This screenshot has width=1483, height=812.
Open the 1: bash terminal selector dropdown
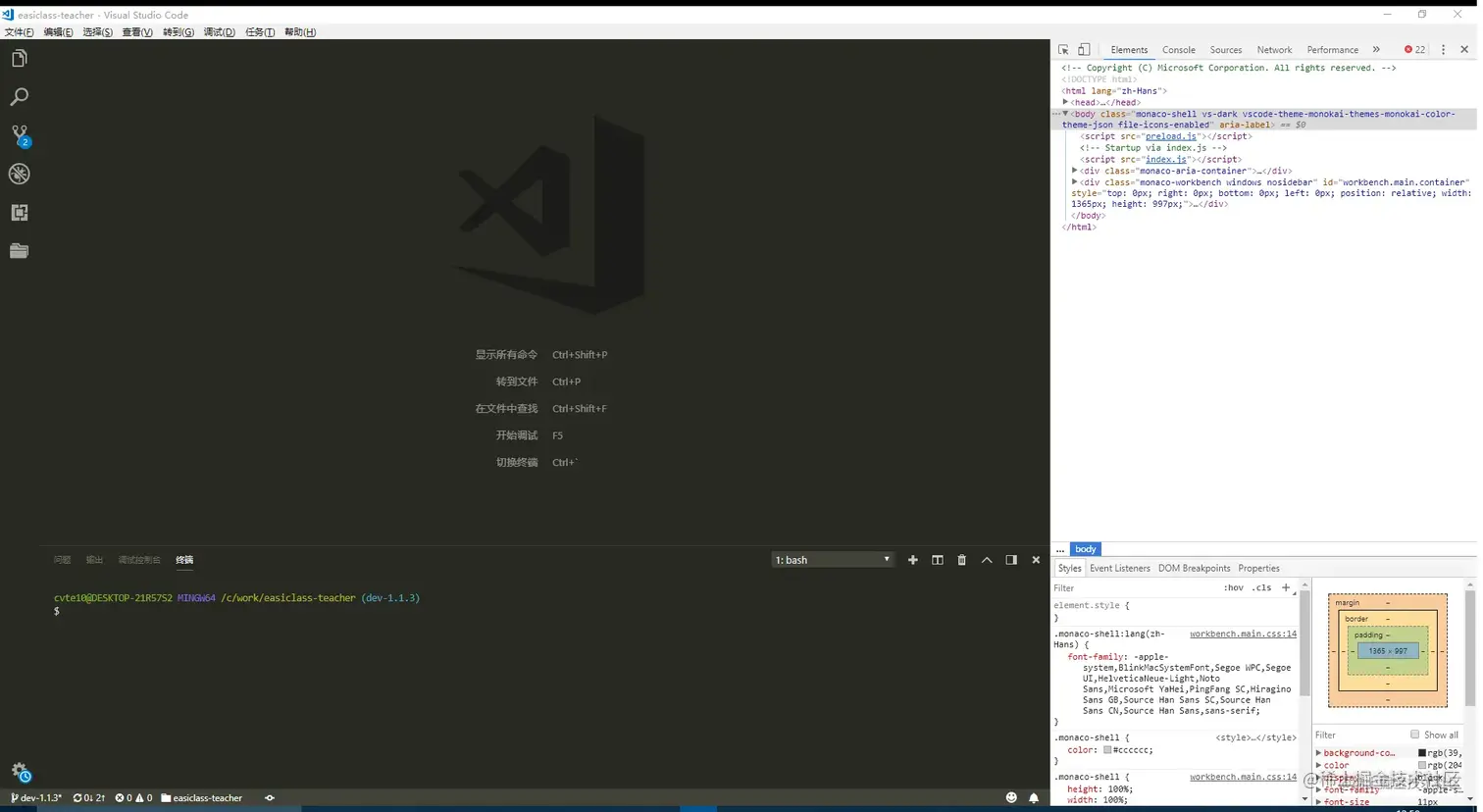[x=833, y=560]
